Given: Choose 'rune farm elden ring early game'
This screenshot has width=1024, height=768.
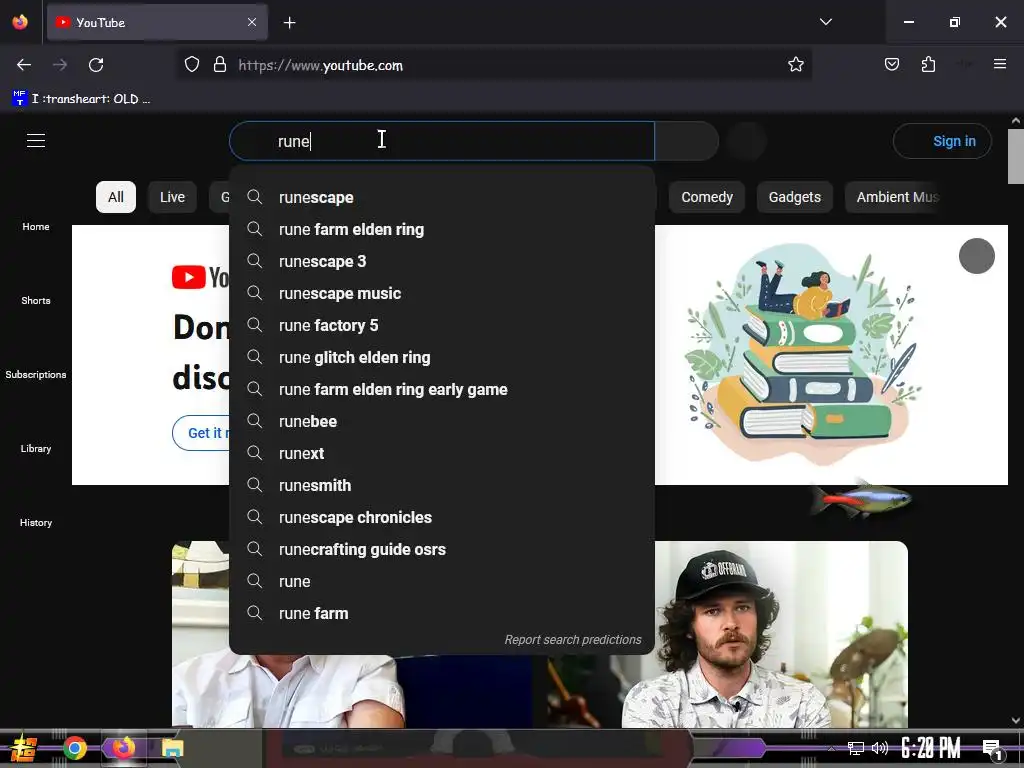Looking at the screenshot, I should (442, 389).
